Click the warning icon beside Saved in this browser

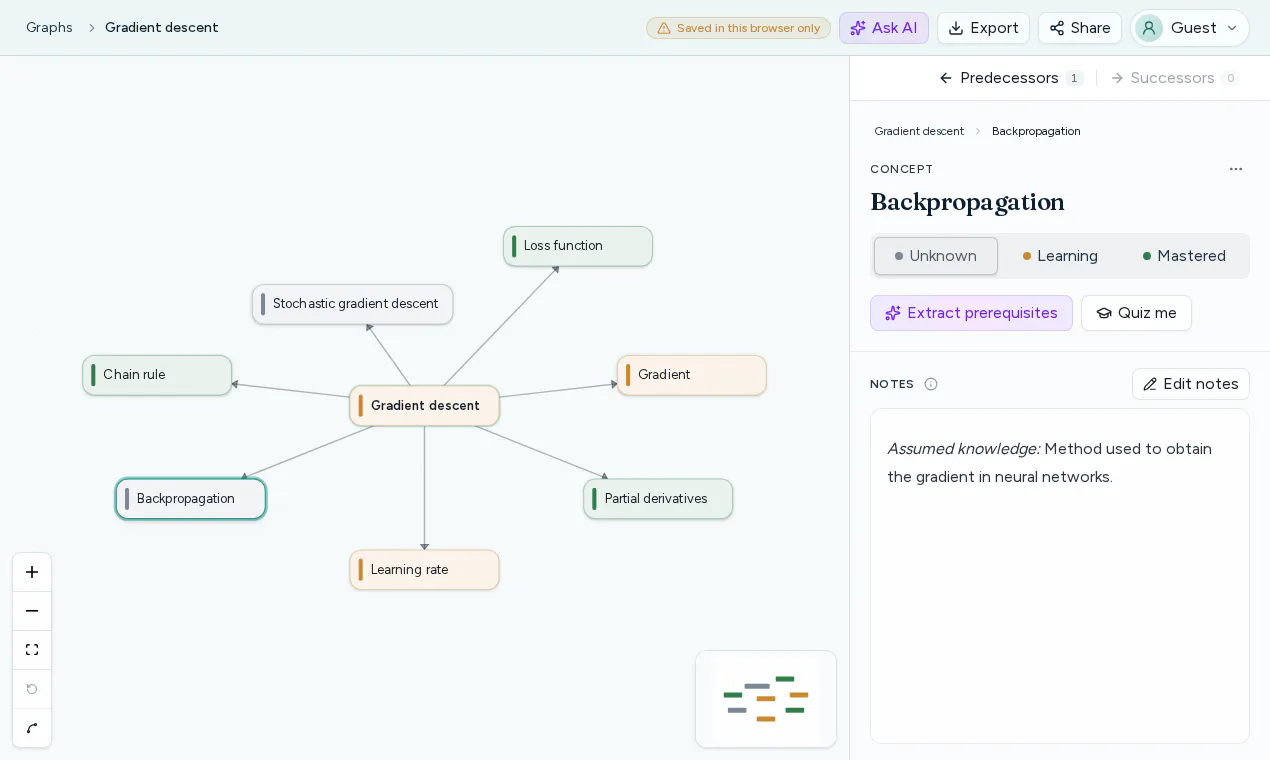[x=664, y=28]
